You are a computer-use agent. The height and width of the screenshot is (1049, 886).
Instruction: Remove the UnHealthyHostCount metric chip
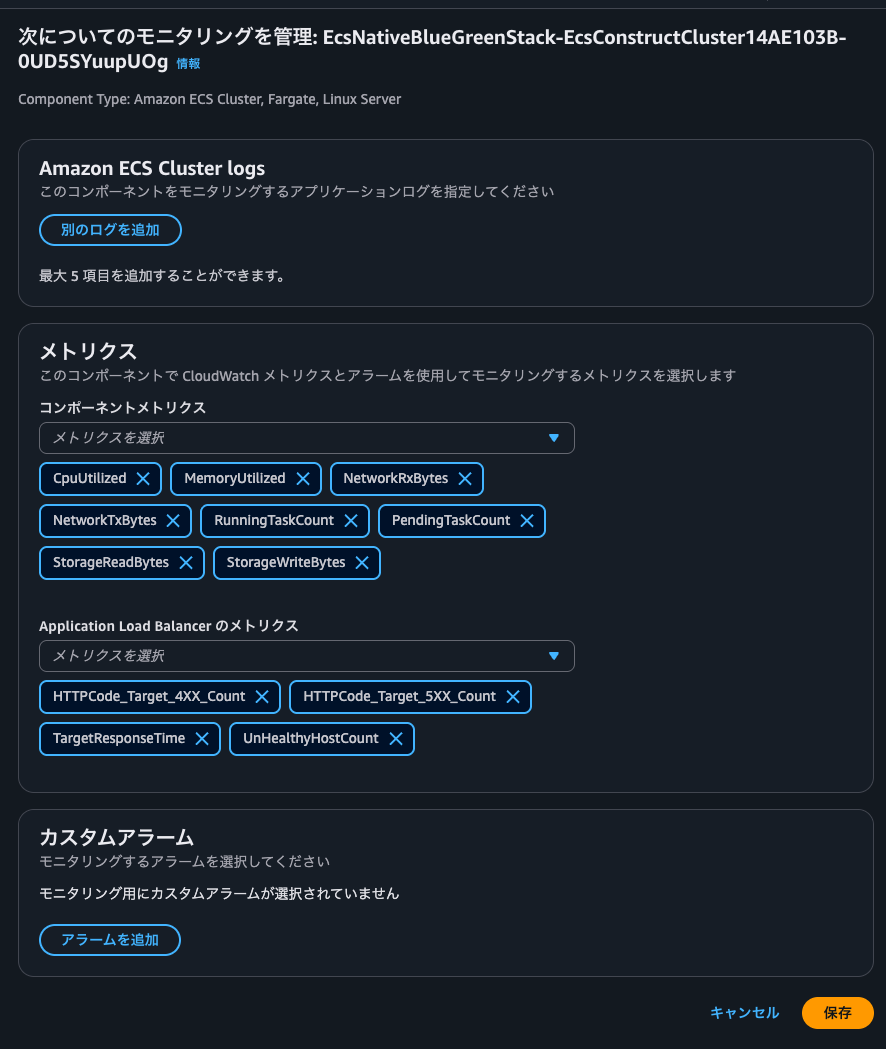point(395,739)
